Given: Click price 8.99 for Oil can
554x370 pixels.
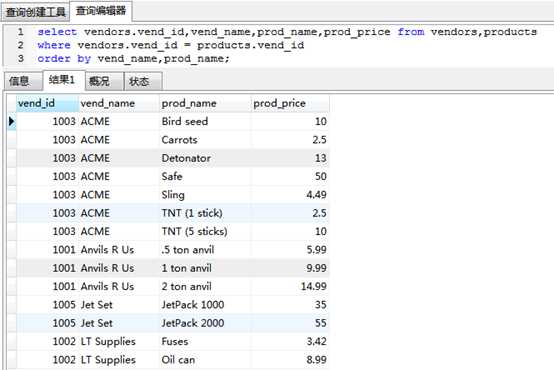Looking at the screenshot, I should pos(290,360).
